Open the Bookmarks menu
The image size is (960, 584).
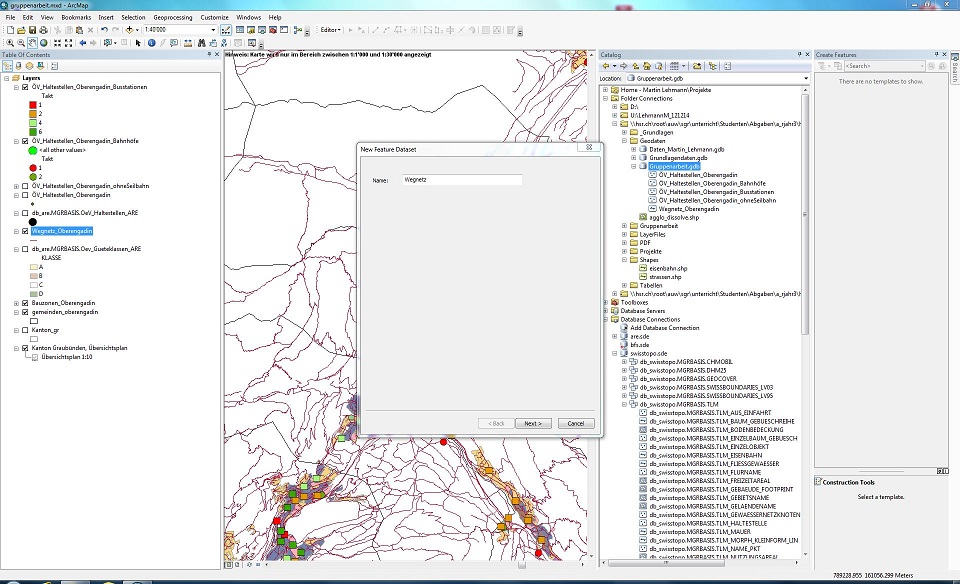[75, 17]
